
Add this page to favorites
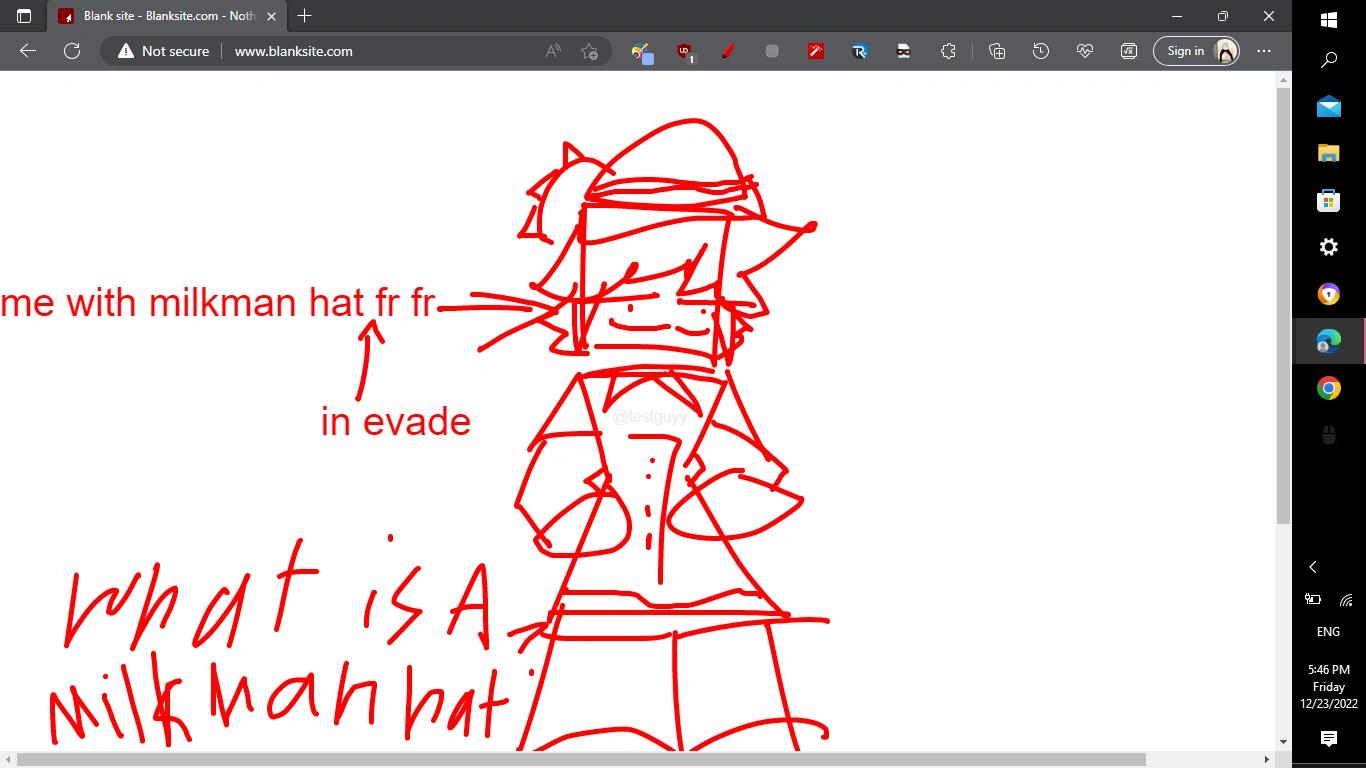tap(589, 51)
